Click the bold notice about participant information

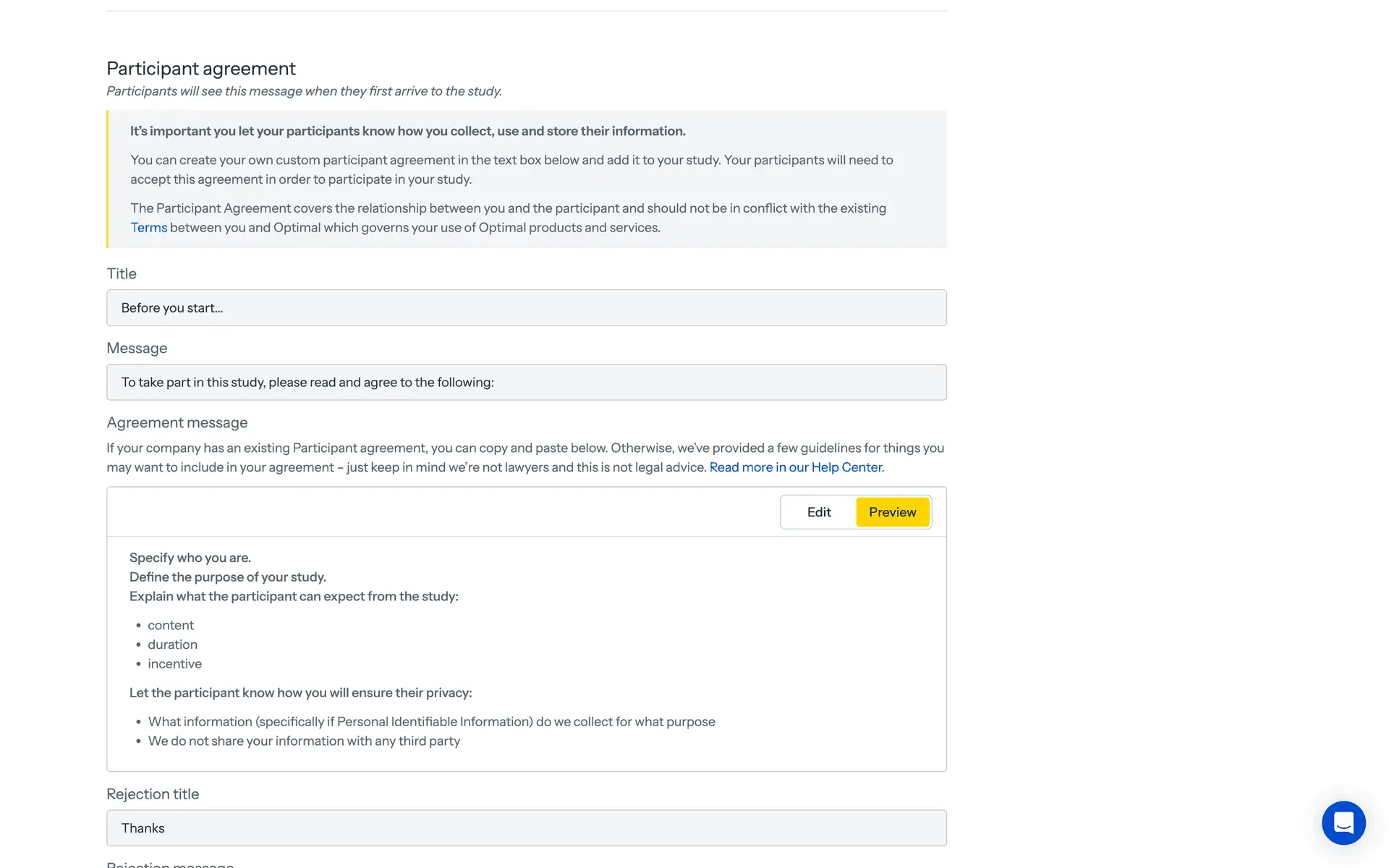point(407,132)
